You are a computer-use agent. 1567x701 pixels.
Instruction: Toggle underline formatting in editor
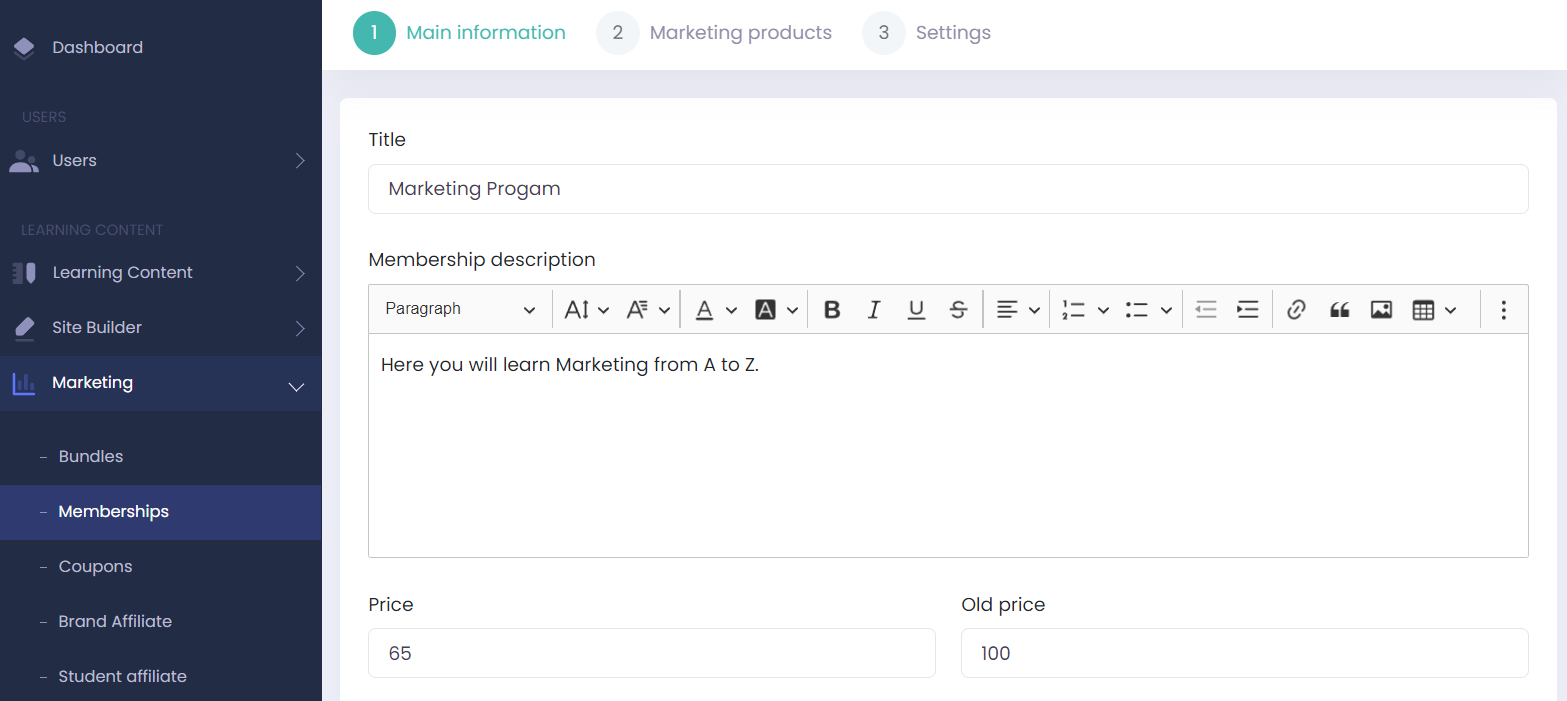point(916,310)
